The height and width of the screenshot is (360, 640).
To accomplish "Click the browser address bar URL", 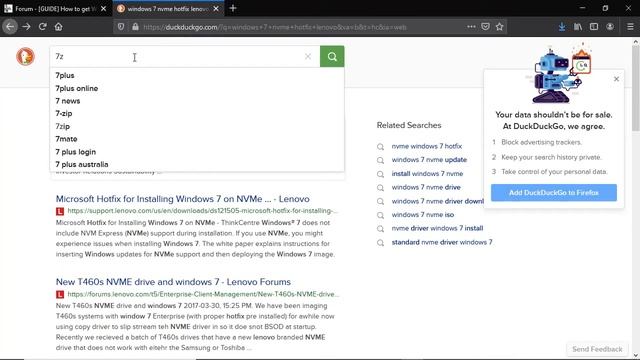I will [x=275, y=27].
